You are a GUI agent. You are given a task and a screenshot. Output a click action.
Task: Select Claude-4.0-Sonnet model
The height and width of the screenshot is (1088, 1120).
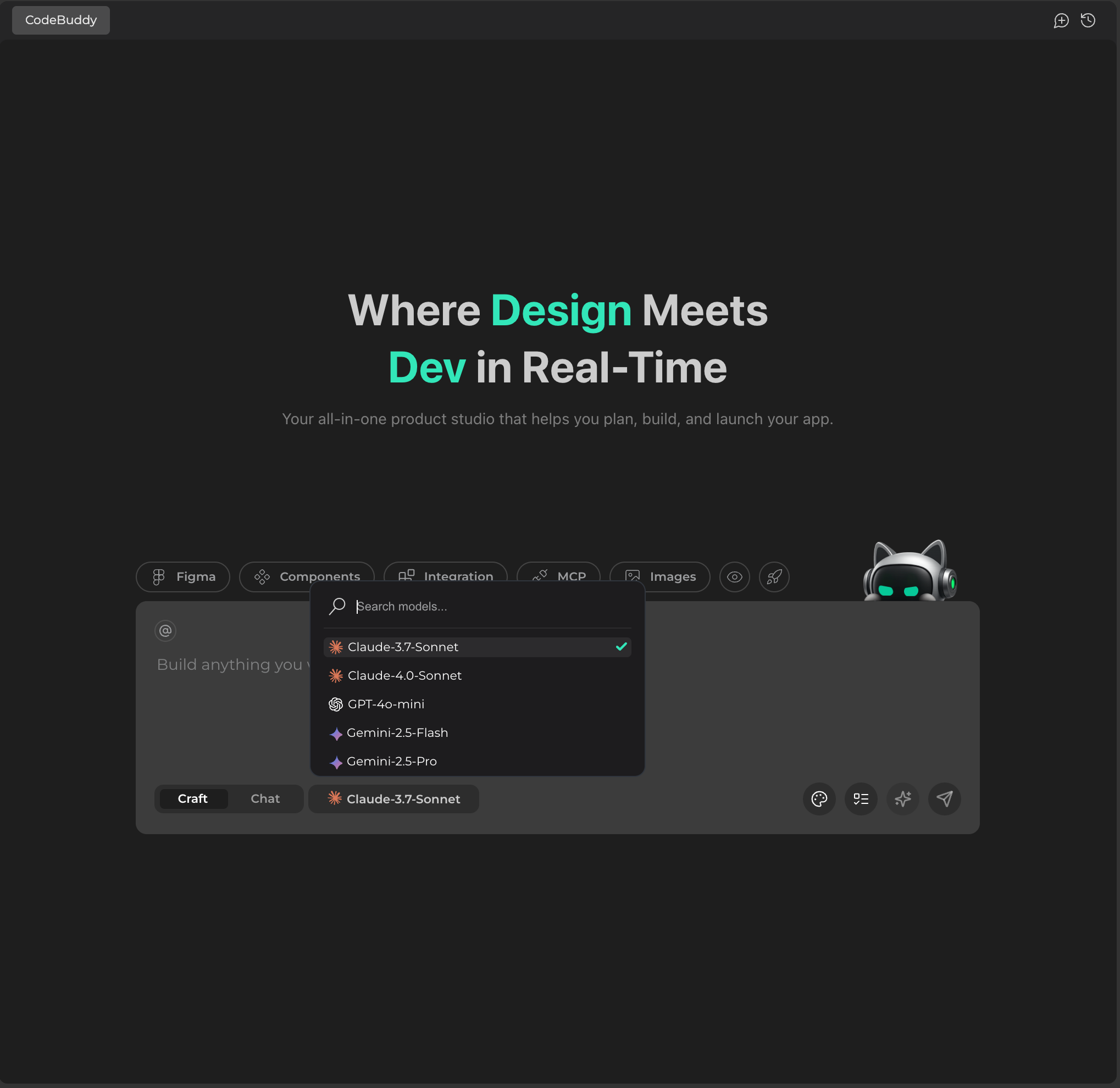click(477, 675)
